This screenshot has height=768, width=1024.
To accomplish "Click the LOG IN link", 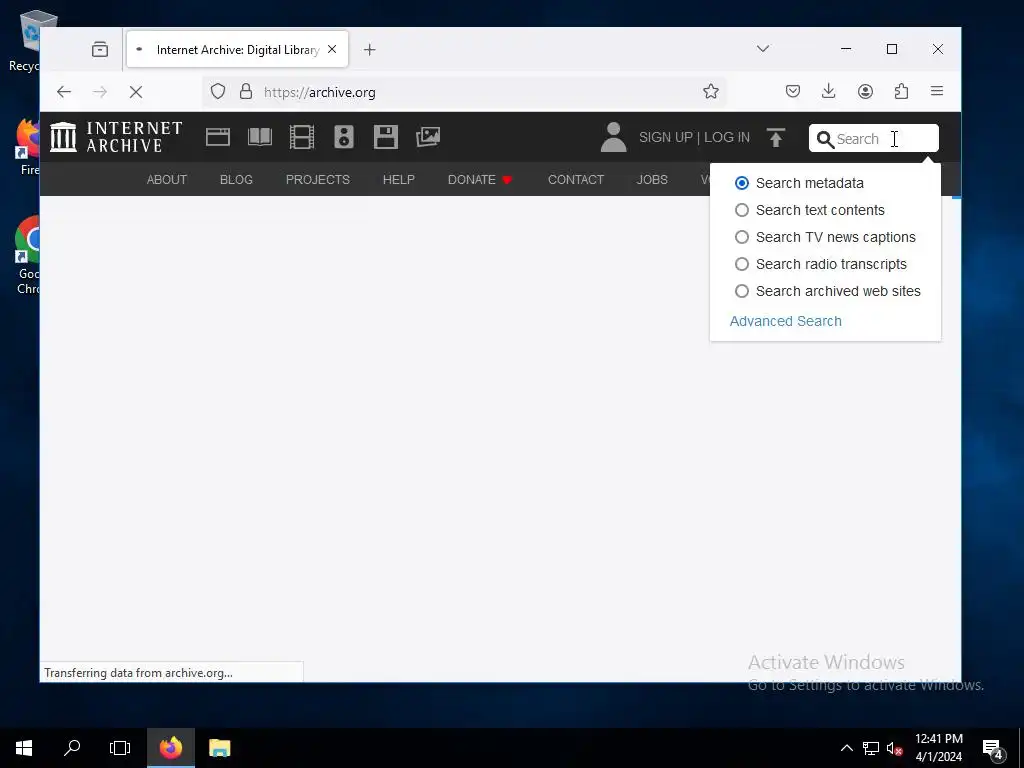I will [x=727, y=137].
